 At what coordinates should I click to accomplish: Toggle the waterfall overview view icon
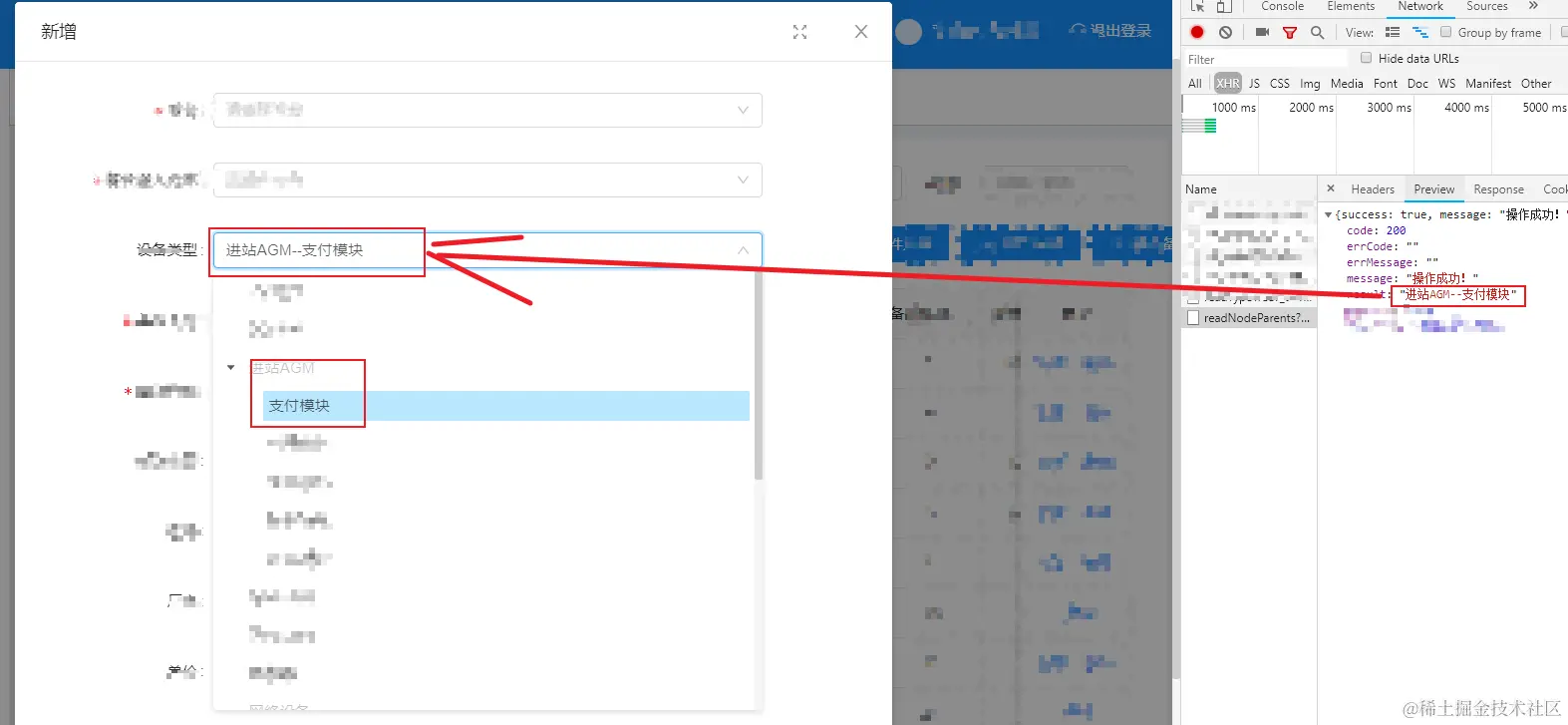[1420, 33]
